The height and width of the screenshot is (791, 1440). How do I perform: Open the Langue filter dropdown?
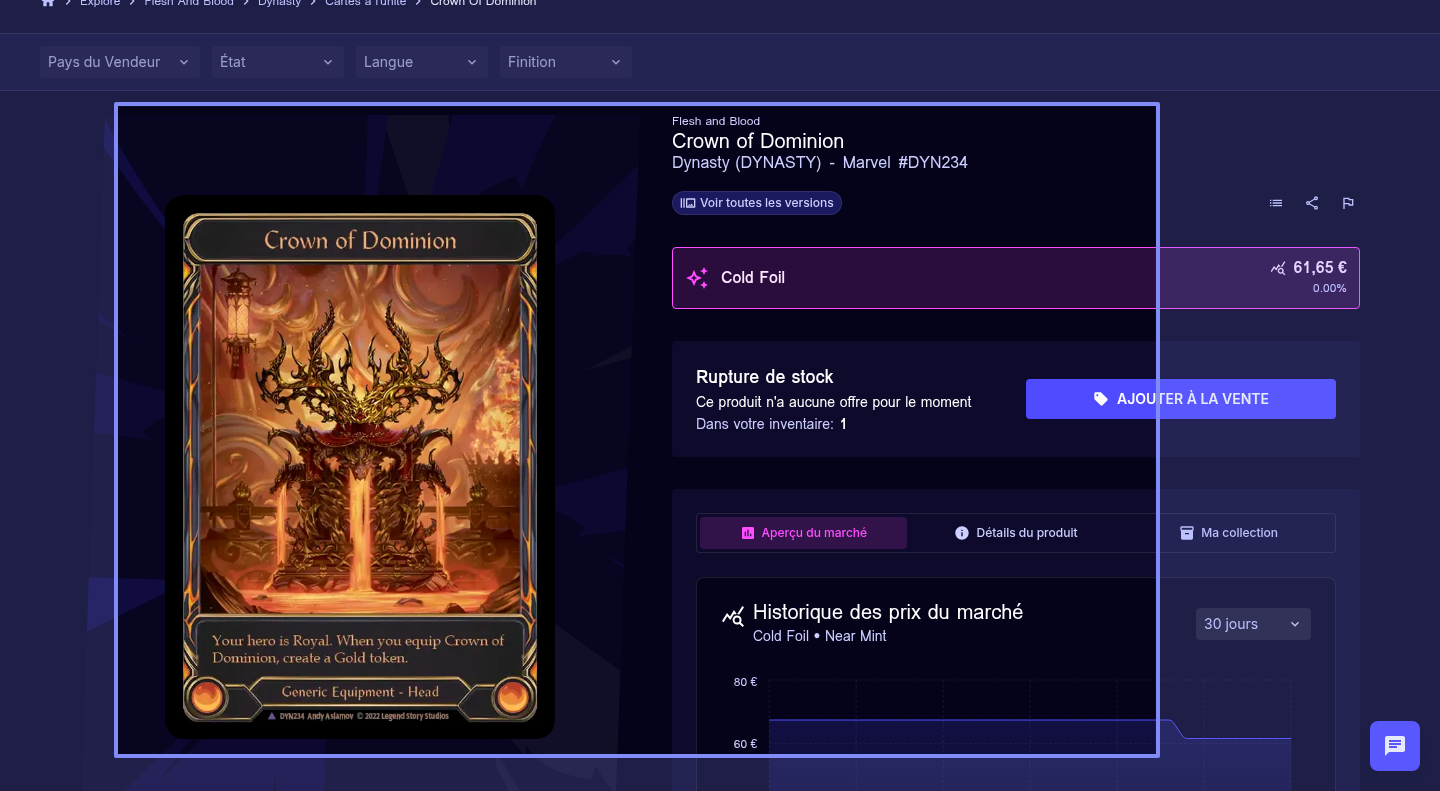422,62
